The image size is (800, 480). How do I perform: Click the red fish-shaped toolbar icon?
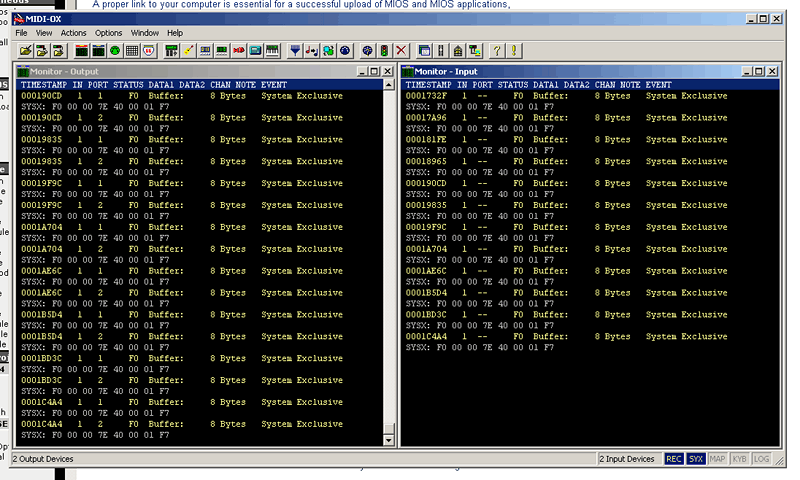point(239,50)
